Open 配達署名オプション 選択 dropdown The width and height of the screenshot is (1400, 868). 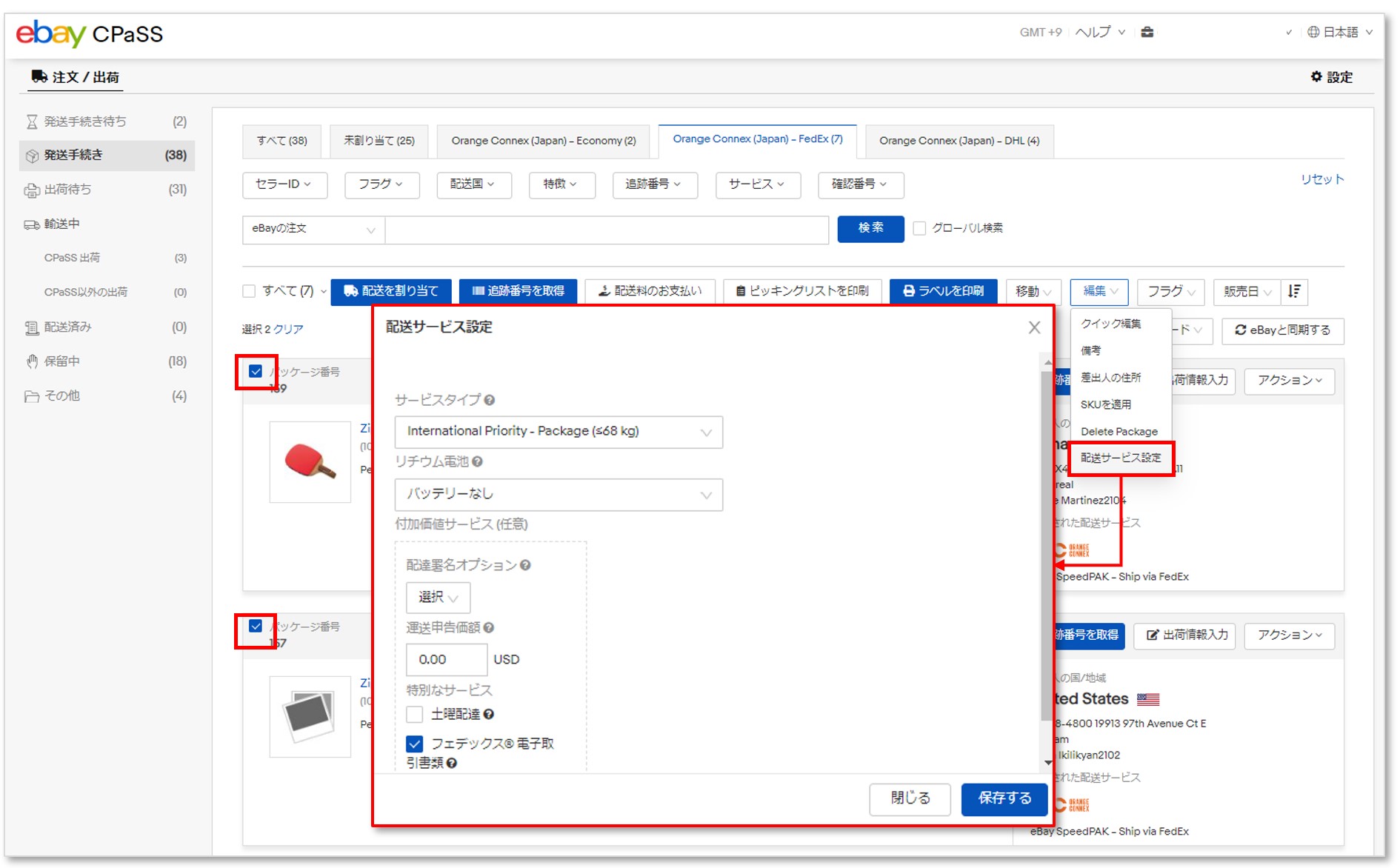click(x=438, y=598)
